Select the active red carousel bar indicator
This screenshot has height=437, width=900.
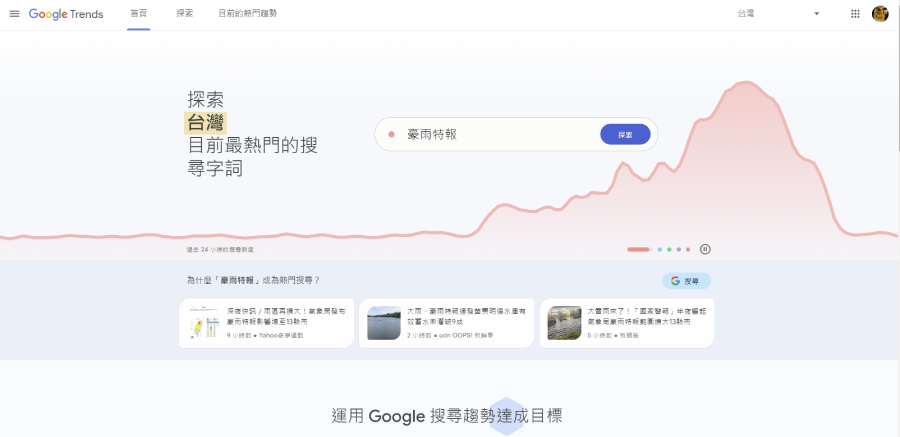pyautogui.click(x=639, y=249)
